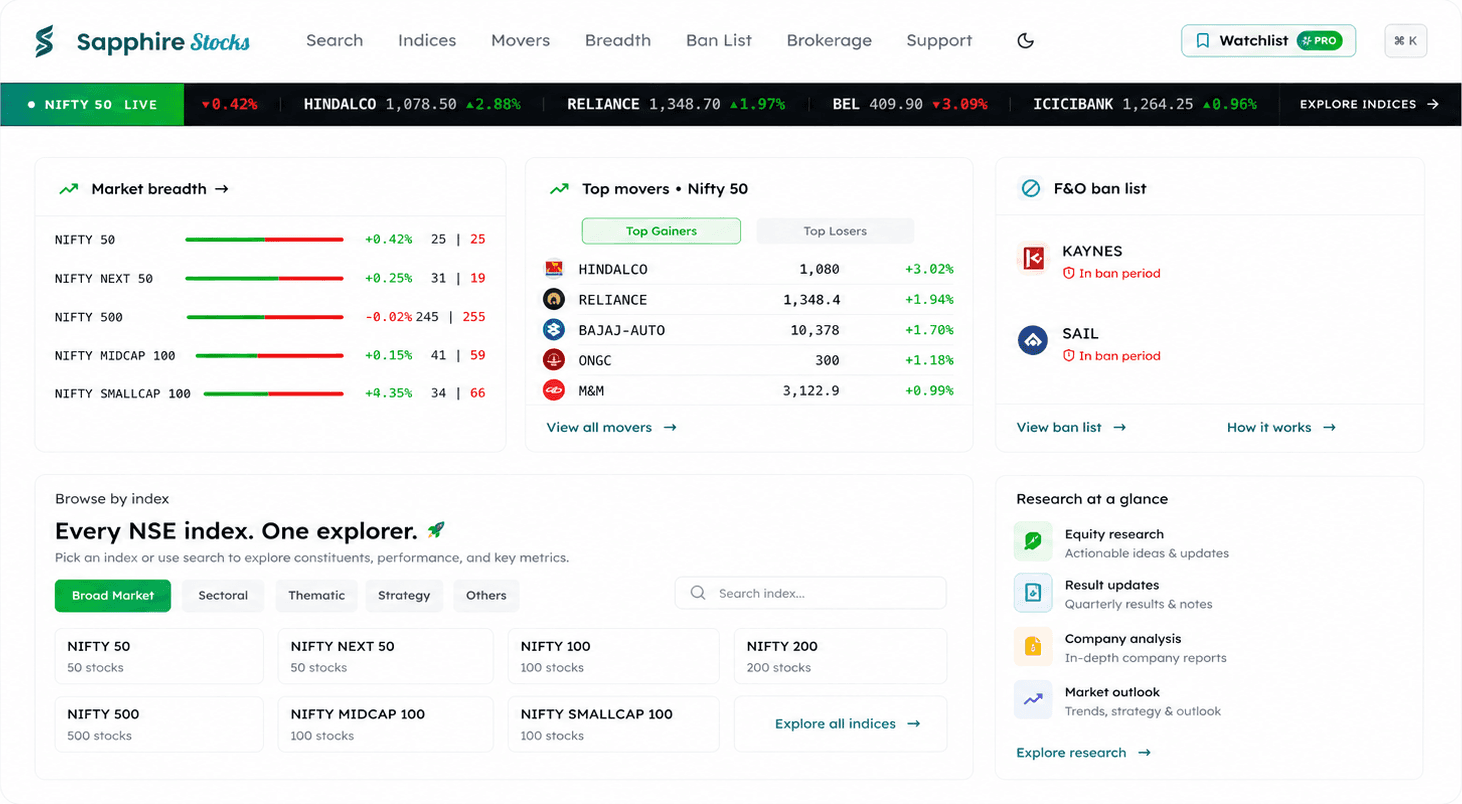Click the Market outlook chart icon

(1033, 700)
